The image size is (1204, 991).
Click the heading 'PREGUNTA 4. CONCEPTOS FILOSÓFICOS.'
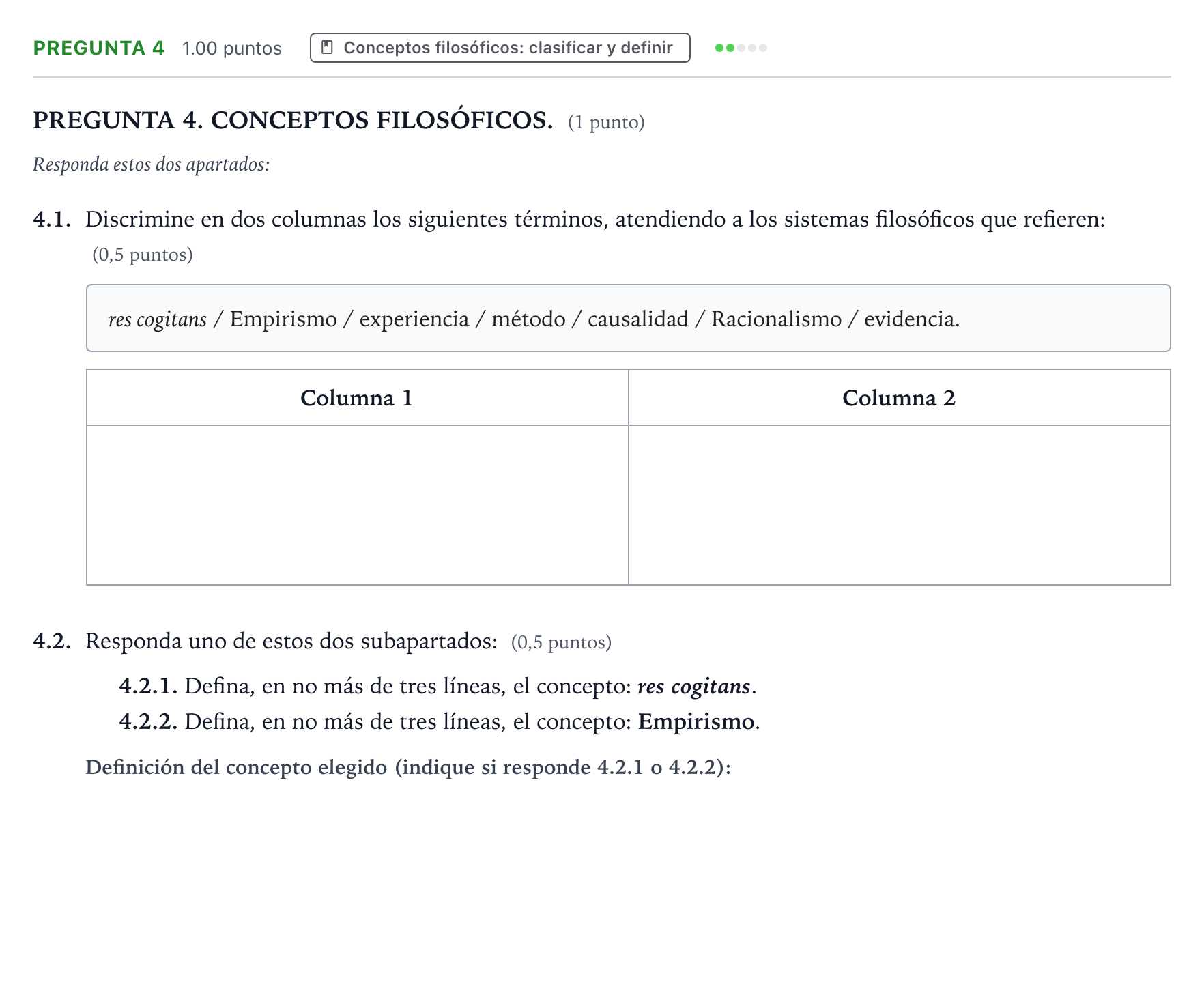[293, 120]
